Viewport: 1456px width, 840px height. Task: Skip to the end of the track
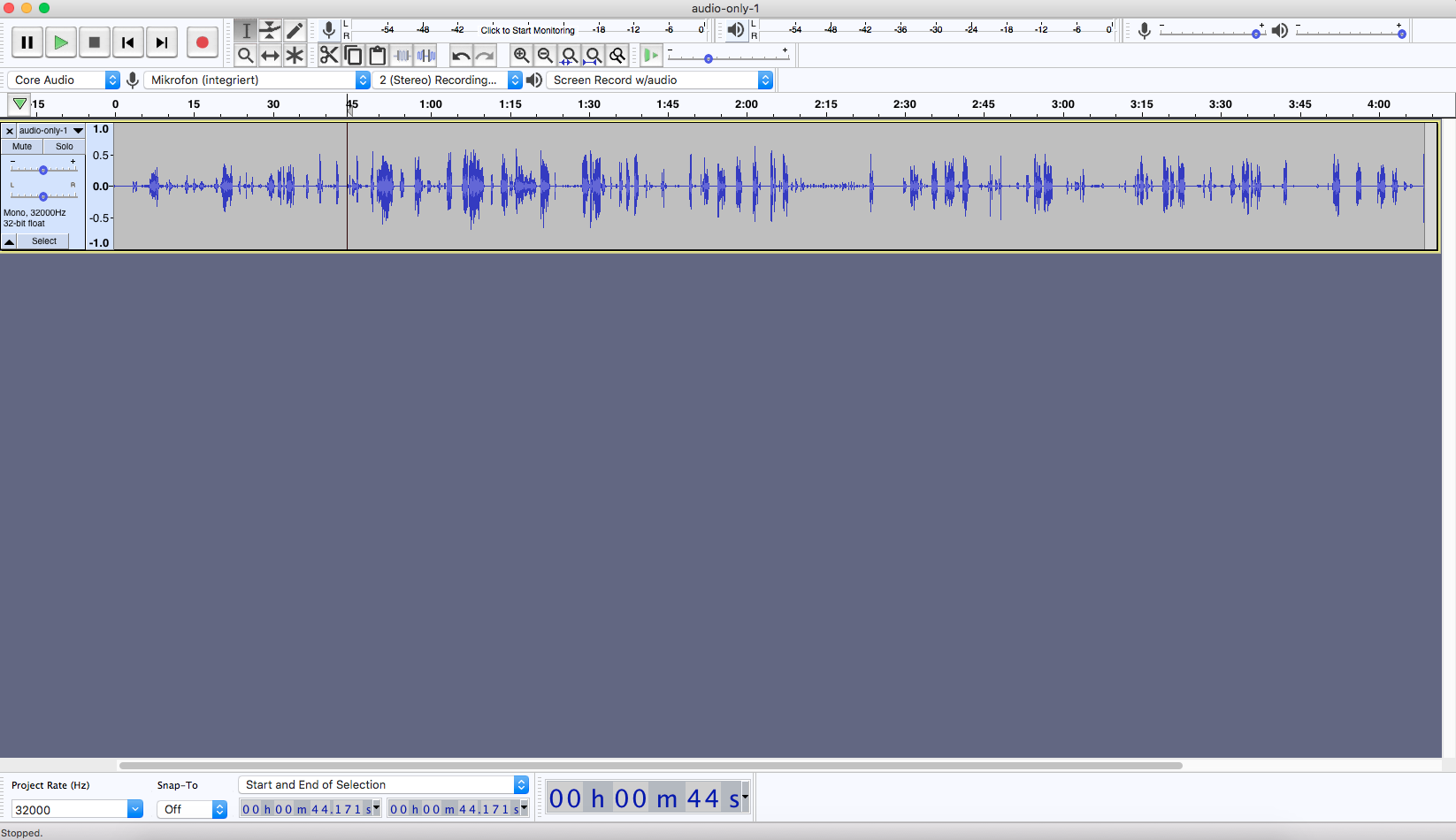(162, 42)
